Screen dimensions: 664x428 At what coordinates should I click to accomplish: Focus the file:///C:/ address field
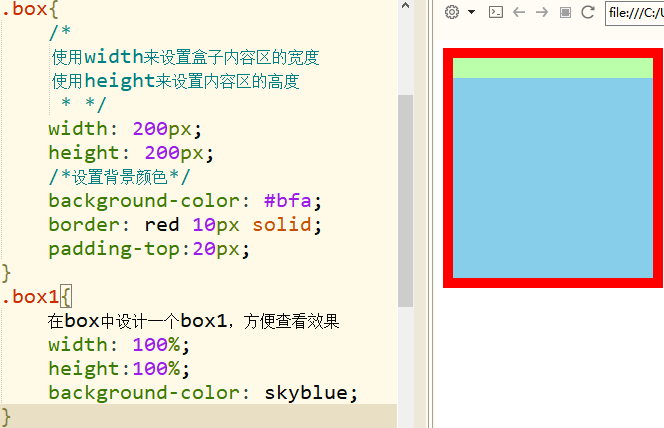(x=634, y=13)
